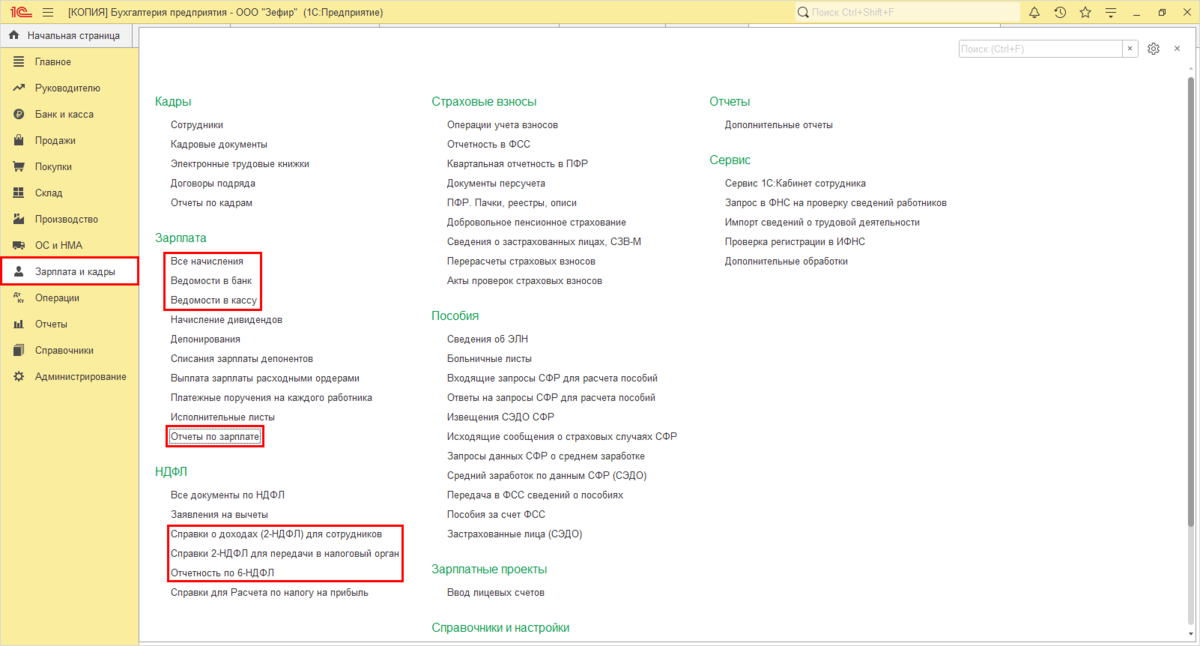Open the hamburger main menu icon

(47, 12)
